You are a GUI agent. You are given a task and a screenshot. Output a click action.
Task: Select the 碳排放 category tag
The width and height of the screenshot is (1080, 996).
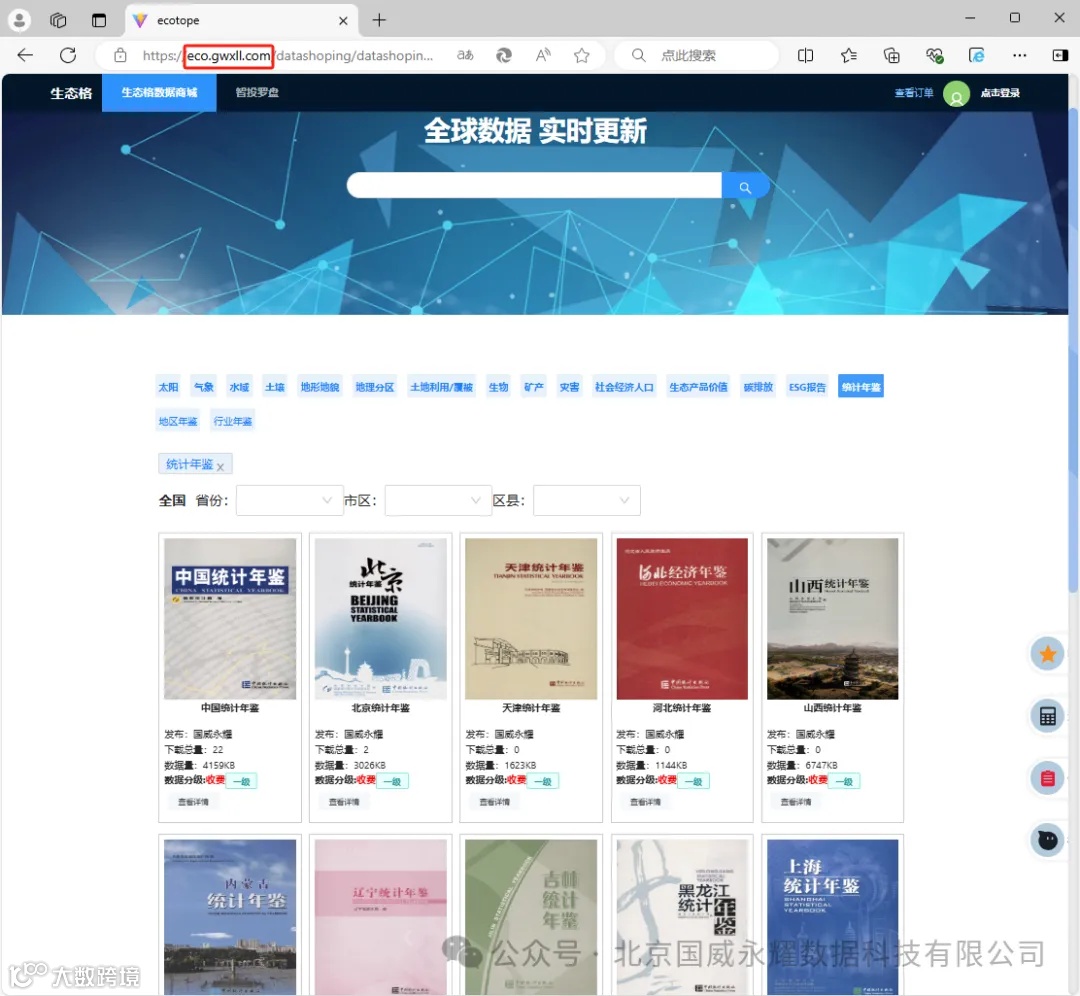coord(758,387)
